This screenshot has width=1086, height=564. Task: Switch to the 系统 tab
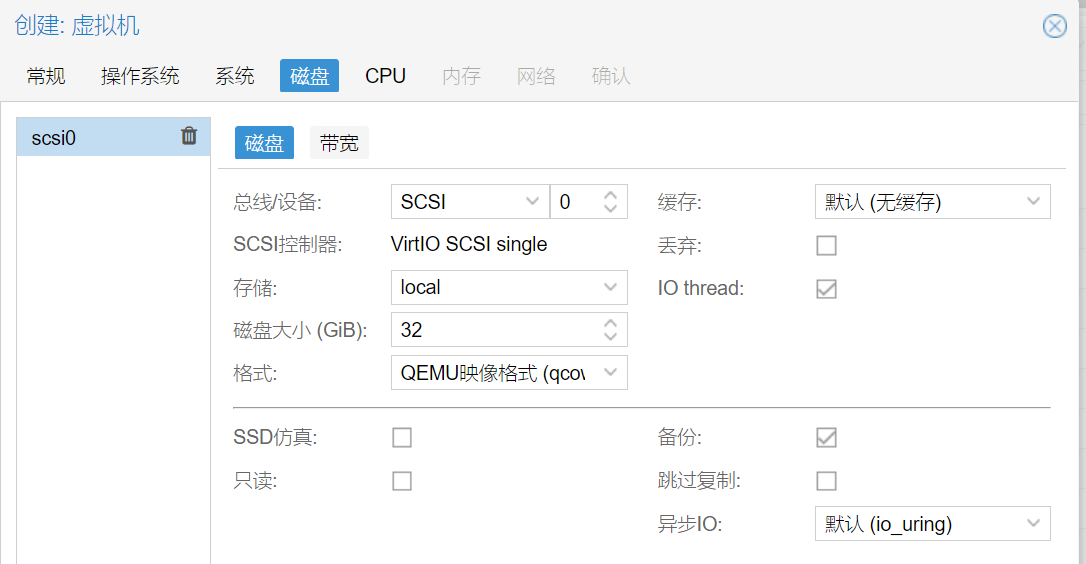point(234,76)
